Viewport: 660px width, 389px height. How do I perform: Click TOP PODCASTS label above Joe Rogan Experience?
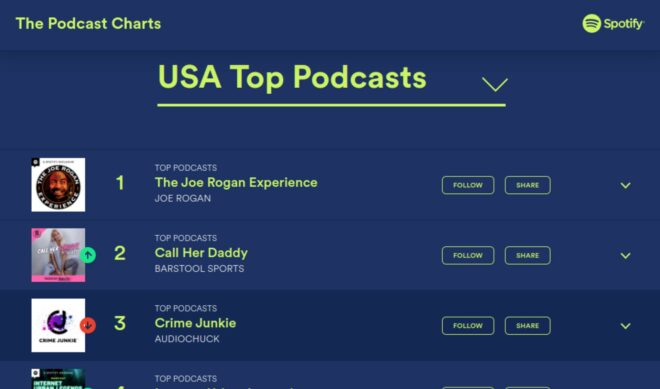click(186, 168)
